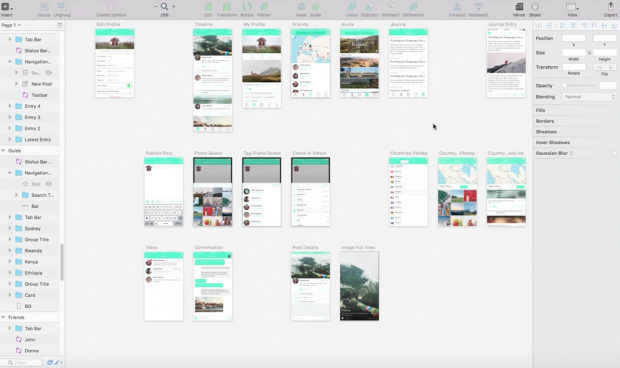Select the Image Full View artboard thumbnail
The image size is (620, 368).
359,286
